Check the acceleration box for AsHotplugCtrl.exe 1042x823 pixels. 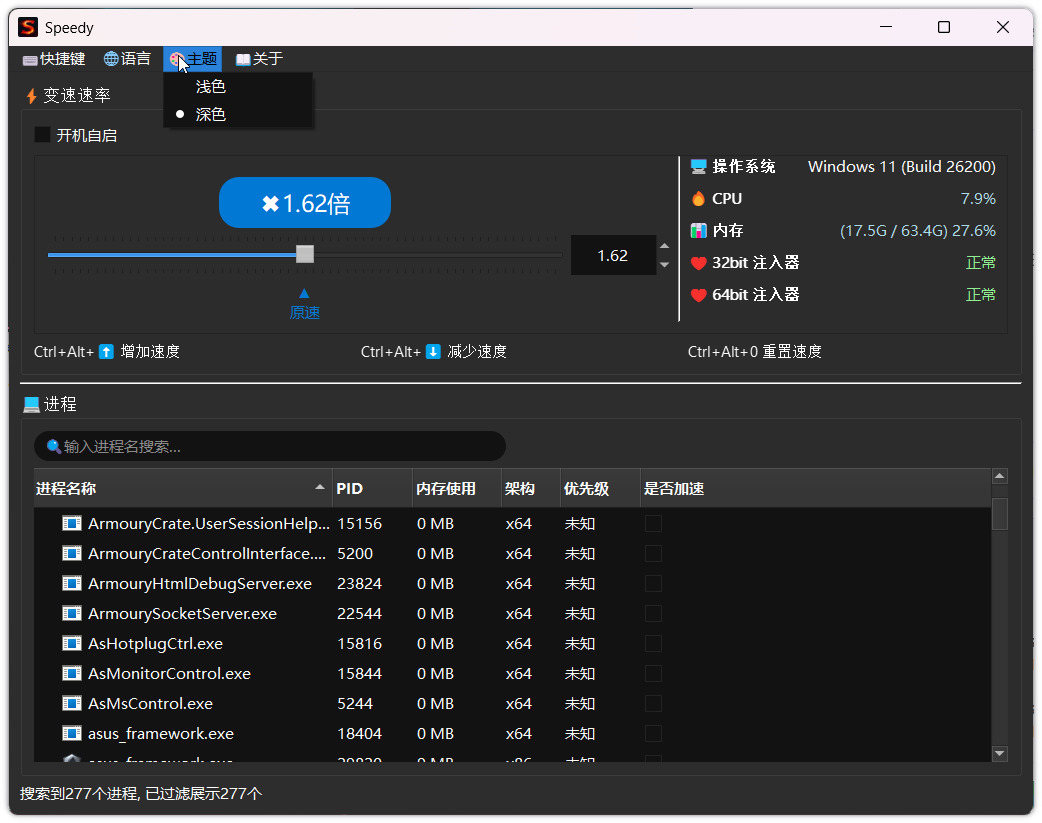point(653,643)
